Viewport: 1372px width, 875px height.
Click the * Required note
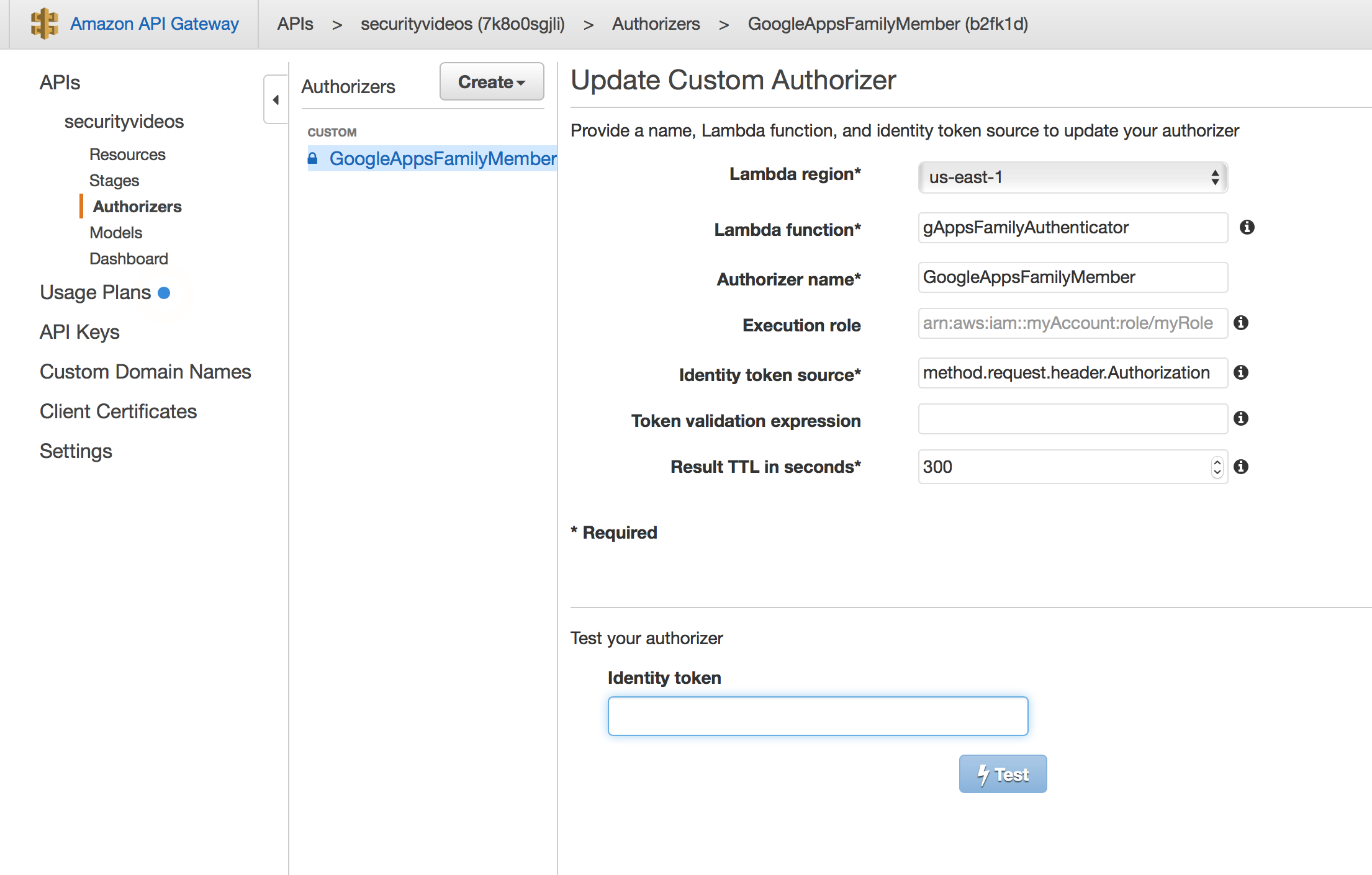tap(614, 532)
